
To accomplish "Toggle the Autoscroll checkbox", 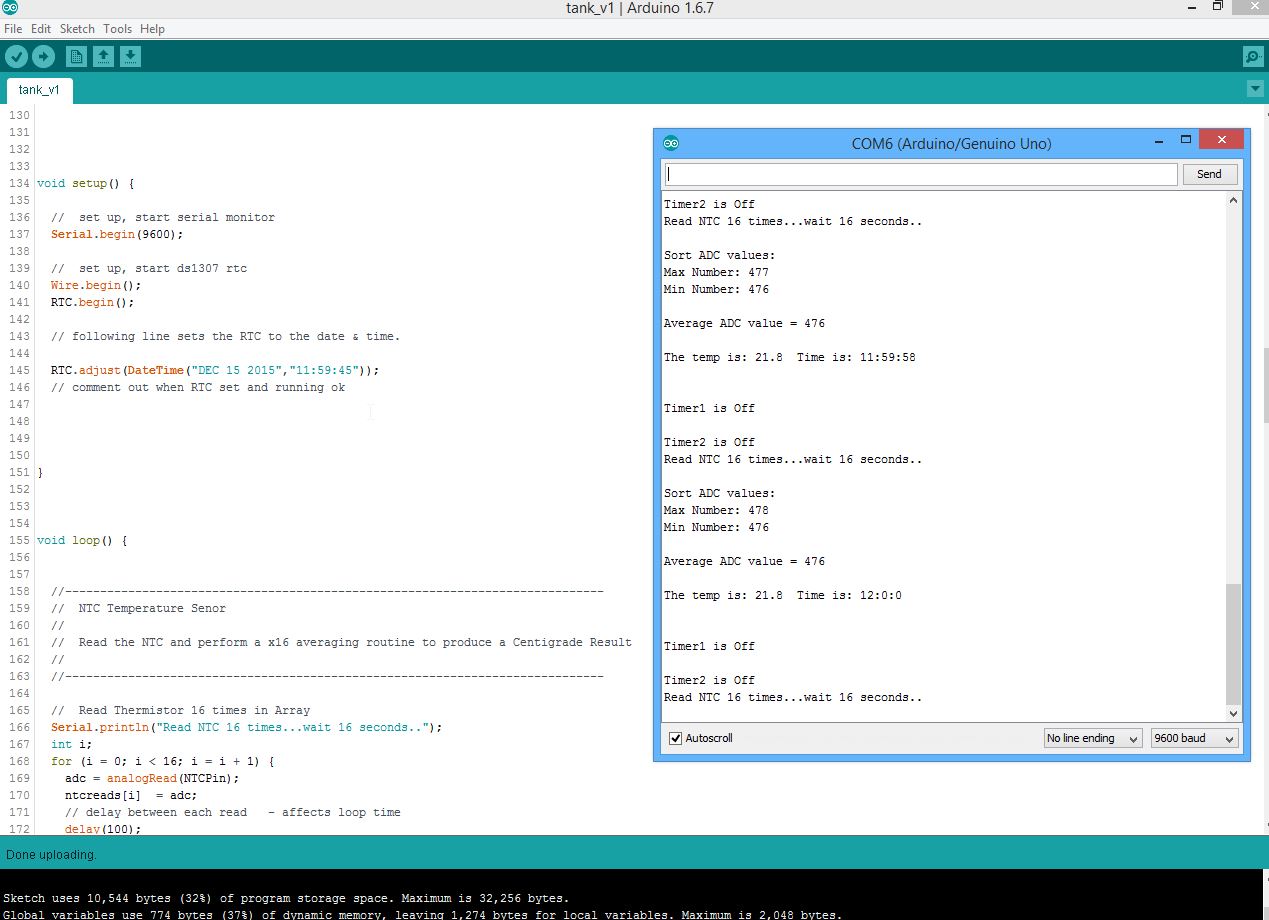I will 676,738.
